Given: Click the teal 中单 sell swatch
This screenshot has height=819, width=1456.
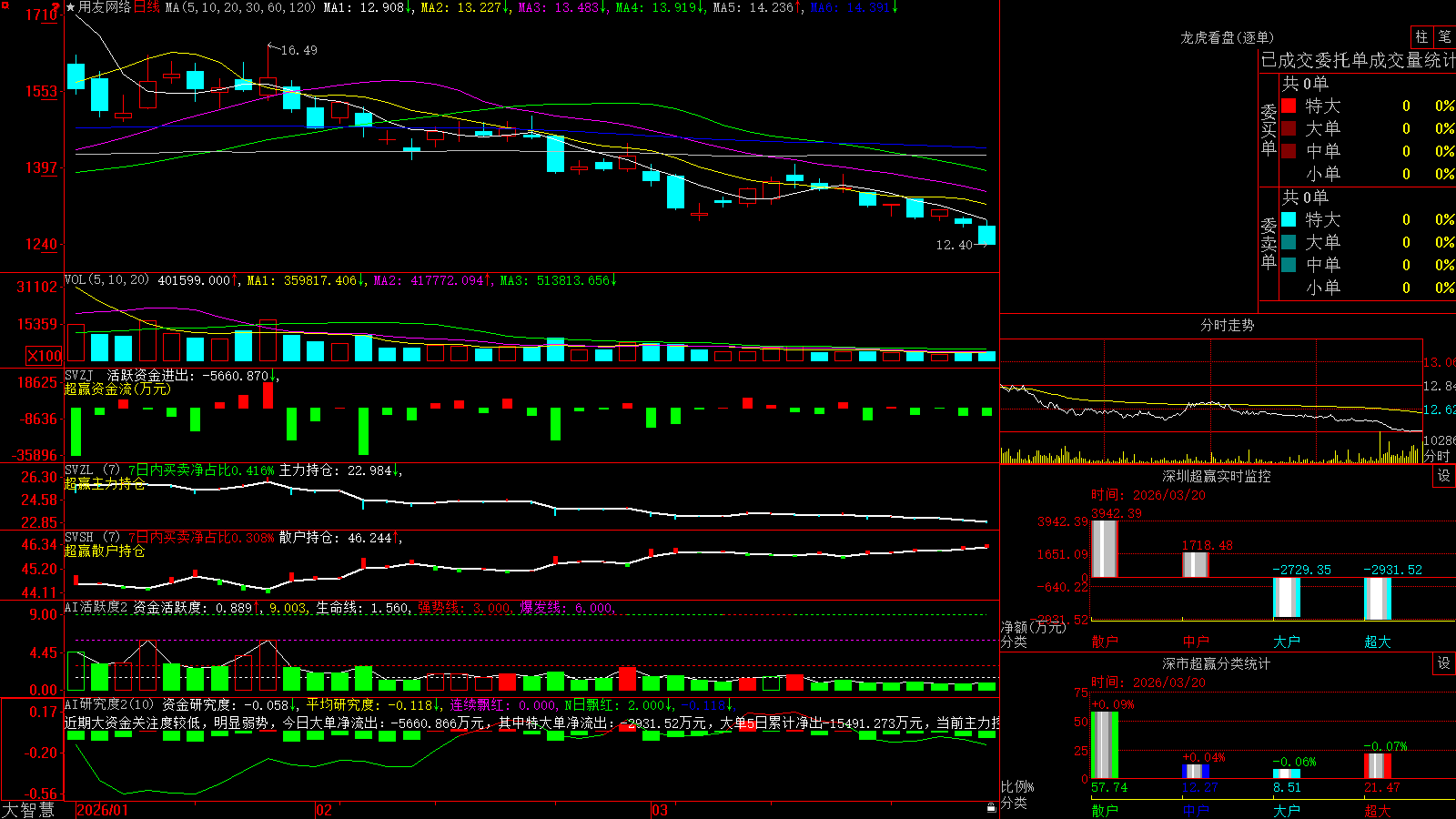Looking at the screenshot, I should point(1289,265).
